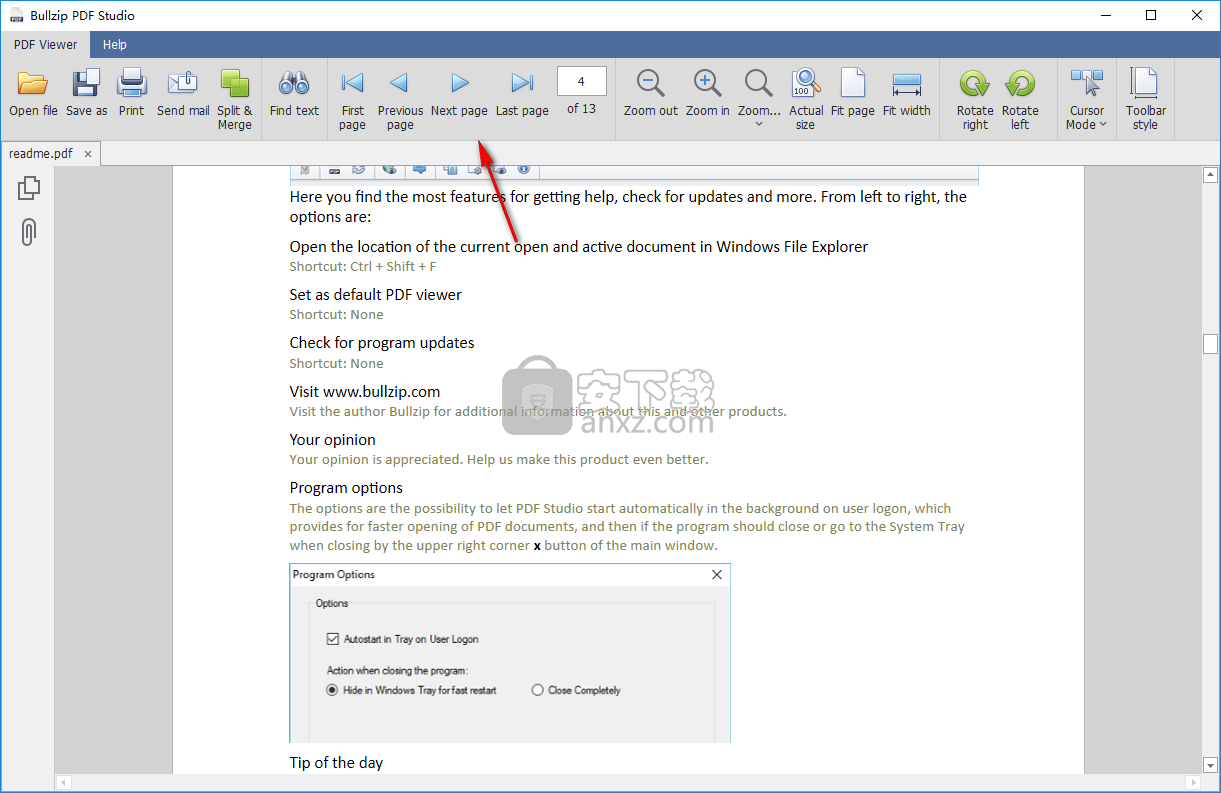Rotate the page left
The image size is (1221, 793).
tap(1020, 84)
